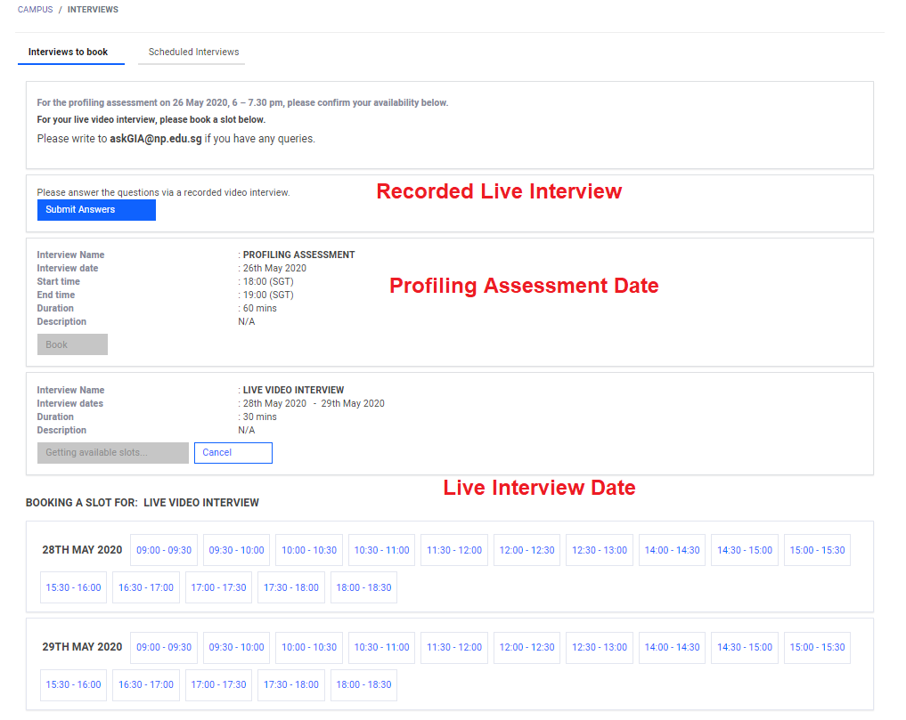Viewport: 906px width, 720px height.
Task: Book 29th May slot 10:30 - 11:00
Action: (x=382, y=647)
